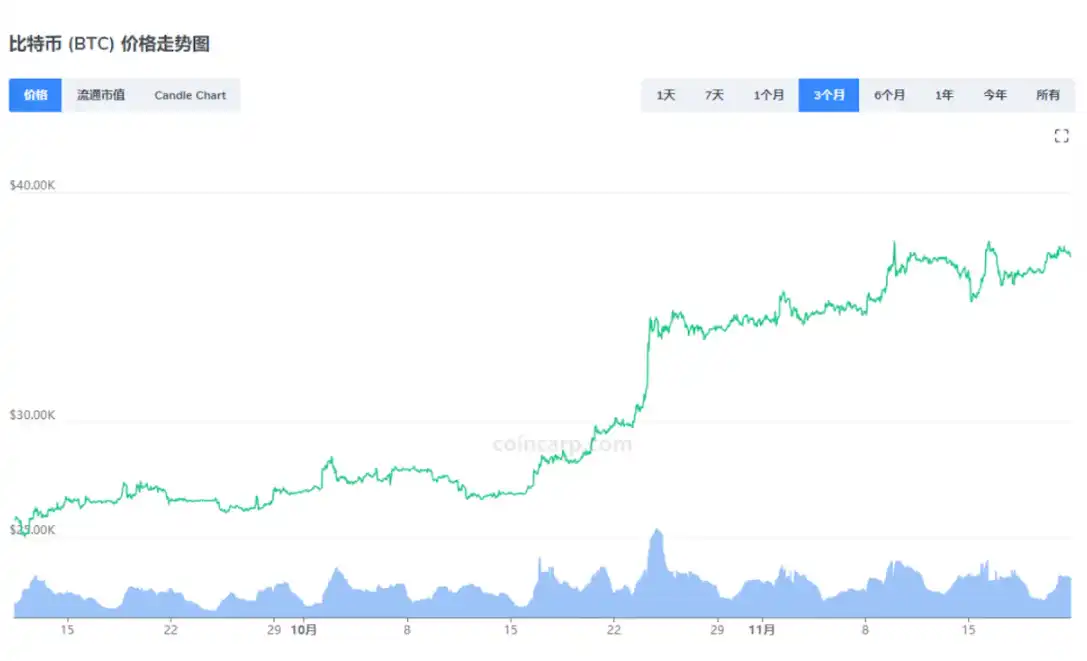Choose the 7天 time range
Image resolution: width=1087 pixels, height=661 pixels.
coord(714,95)
